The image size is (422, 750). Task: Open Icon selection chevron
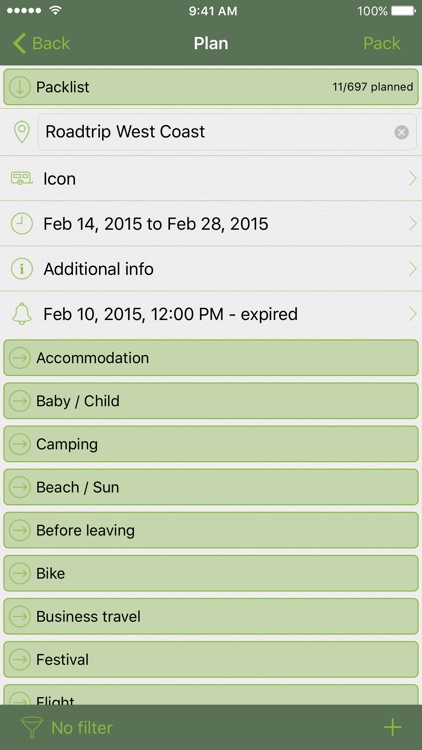[412, 179]
